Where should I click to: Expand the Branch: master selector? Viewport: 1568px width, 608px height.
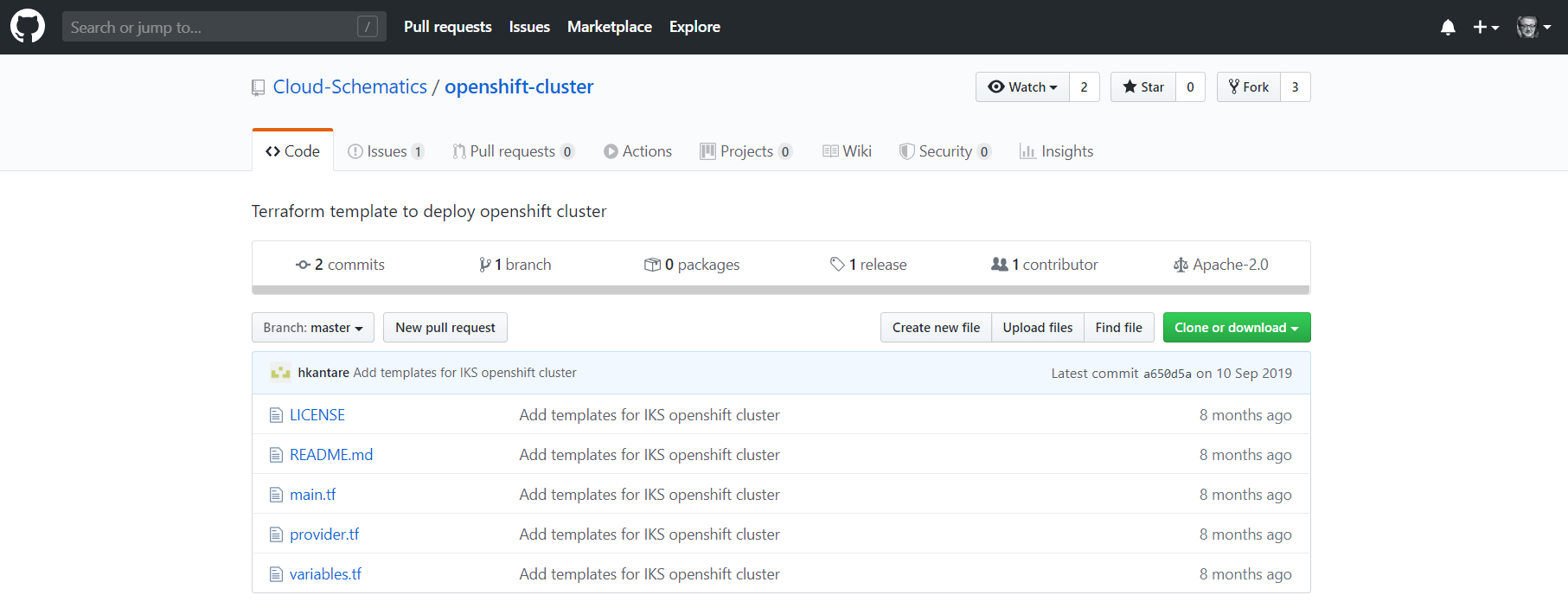[313, 328]
